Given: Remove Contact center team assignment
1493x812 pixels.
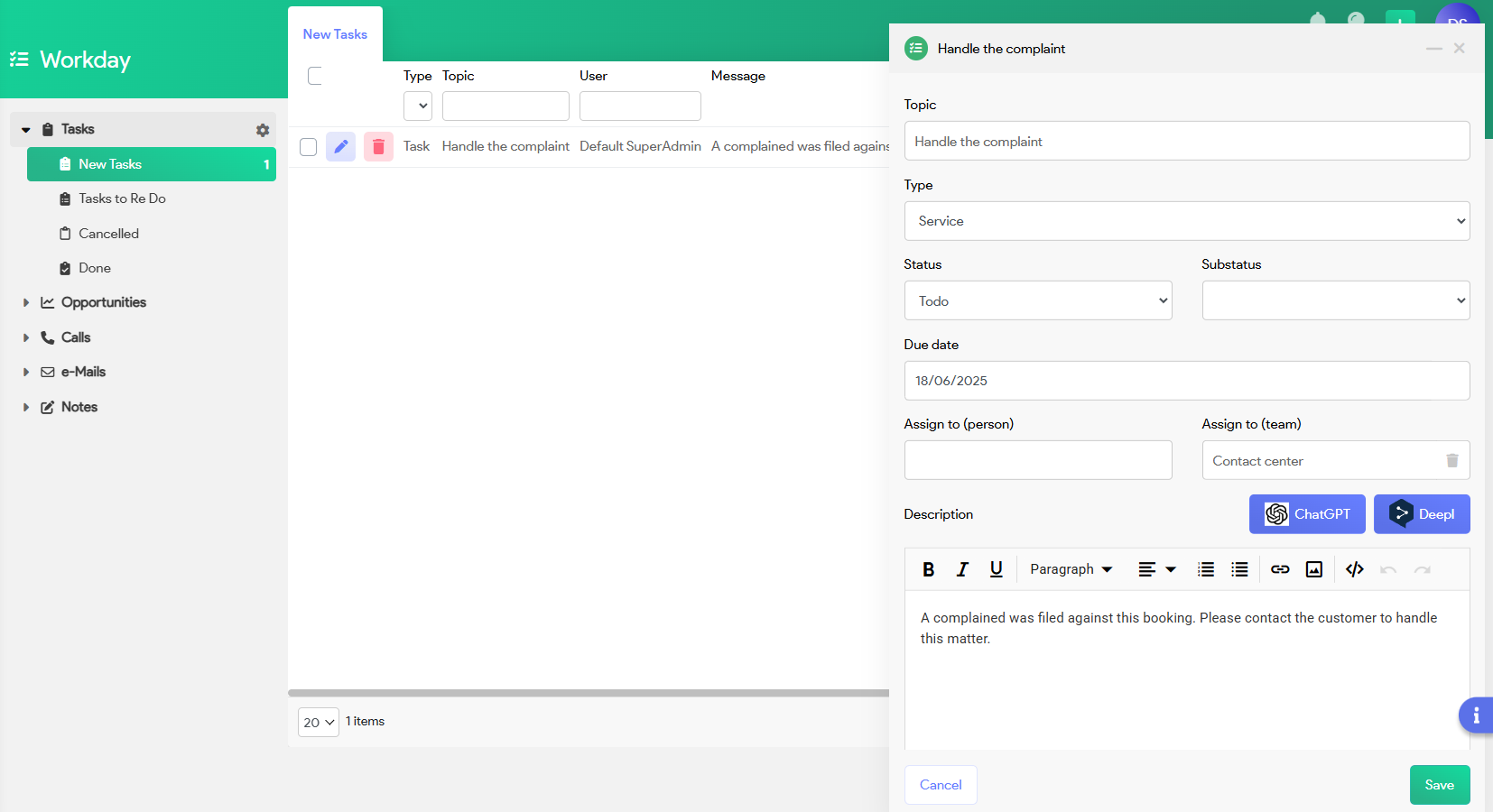Looking at the screenshot, I should click(x=1452, y=461).
